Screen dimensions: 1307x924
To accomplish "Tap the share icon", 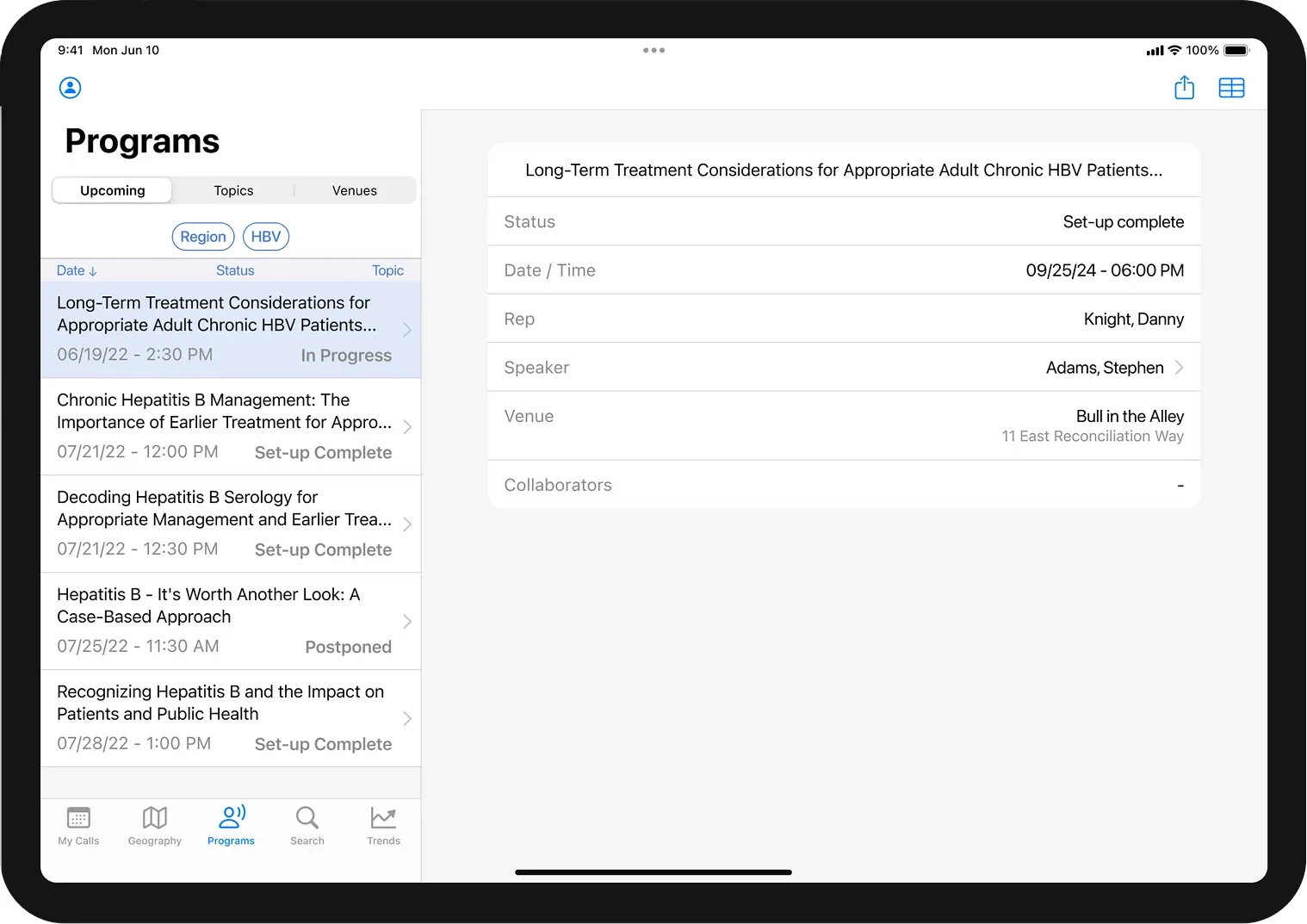I will tap(1185, 87).
